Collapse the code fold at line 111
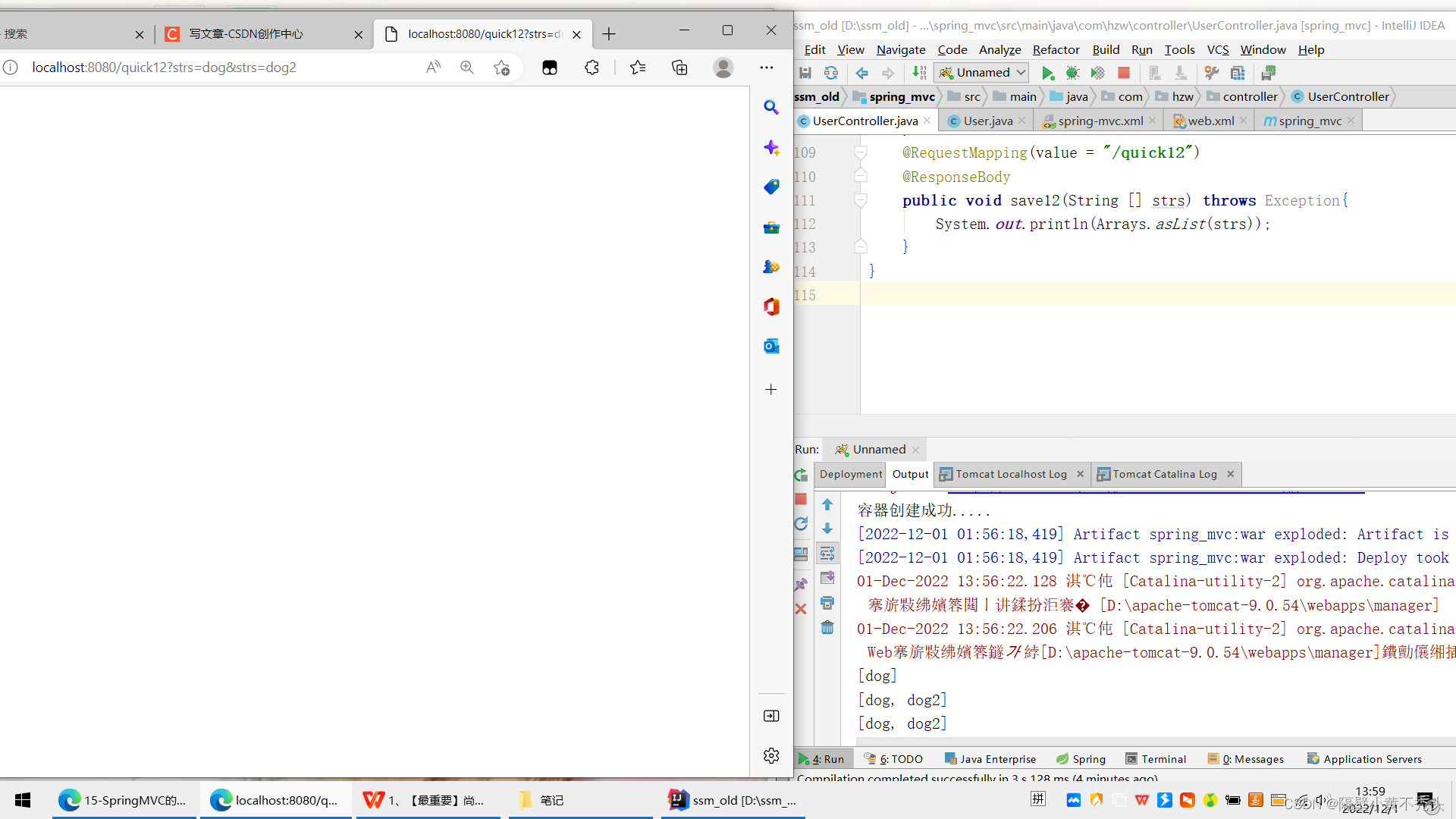1456x819 pixels. pyautogui.click(x=860, y=200)
